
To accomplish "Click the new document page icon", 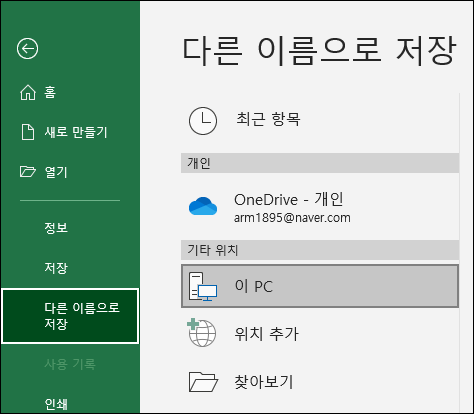I will [28, 132].
